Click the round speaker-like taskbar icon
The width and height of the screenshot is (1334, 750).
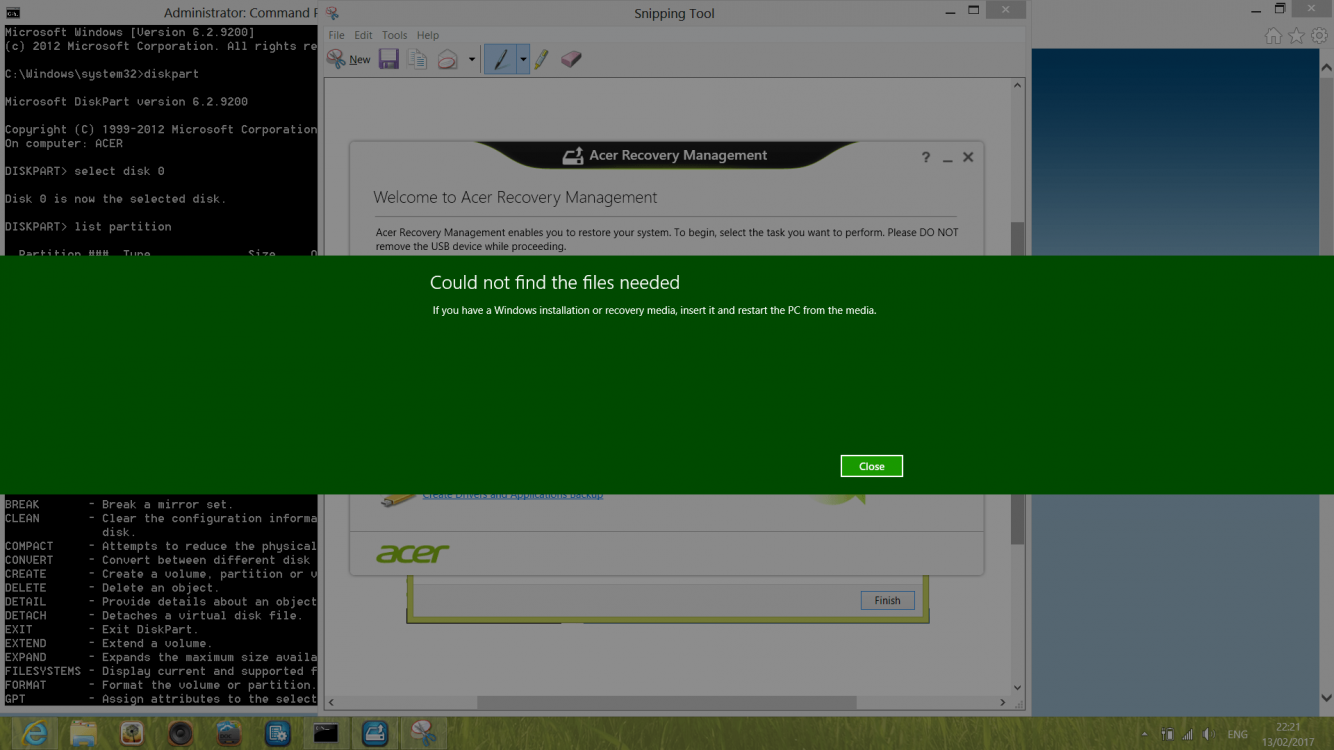[180, 733]
